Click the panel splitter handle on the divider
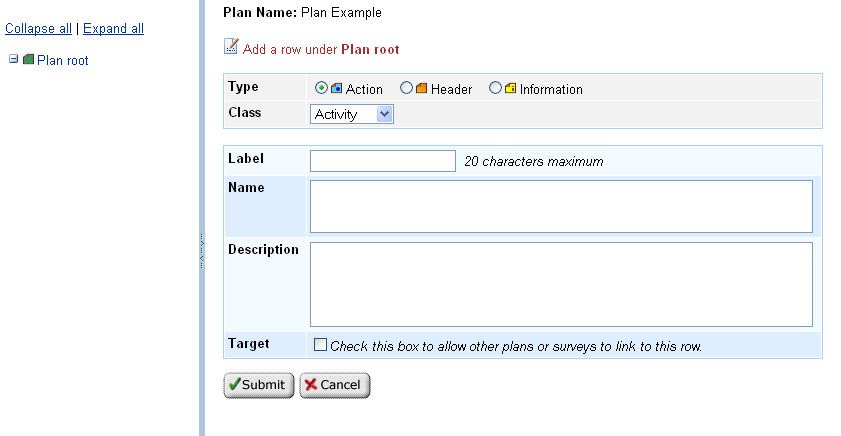Viewport: 841px width, 436px height. [201, 250]
